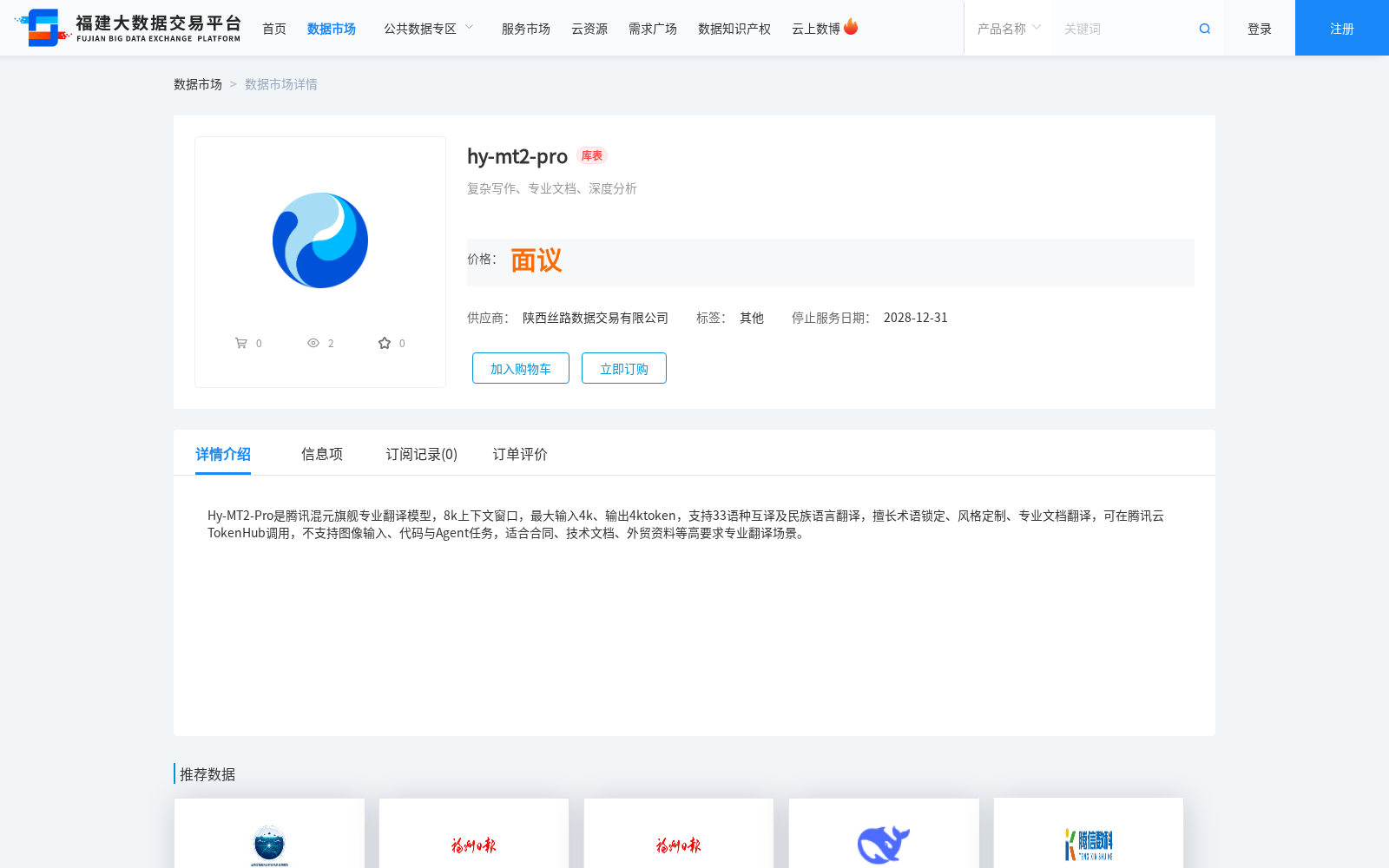This screenshot has height=868, width=1389.
Task: Click the 其他 tag value
Action: [752, 318]
